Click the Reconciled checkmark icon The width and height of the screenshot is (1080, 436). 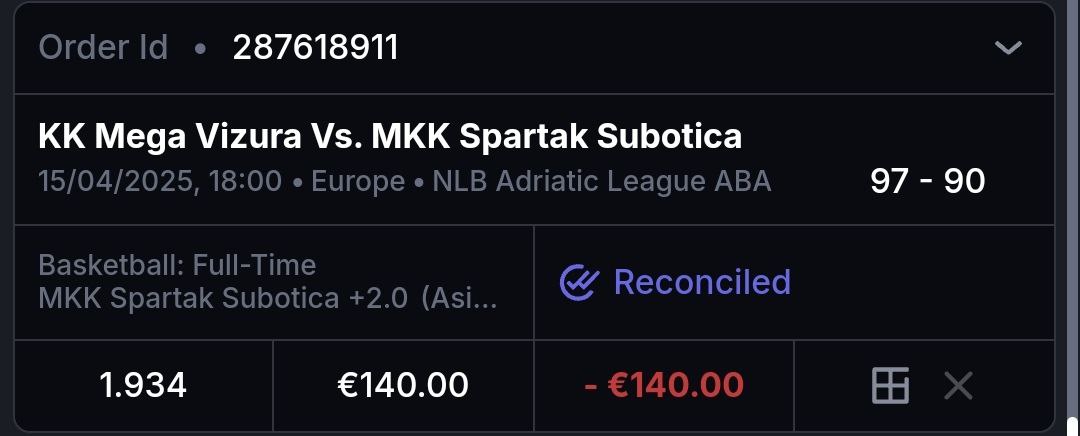coord(578,283)
